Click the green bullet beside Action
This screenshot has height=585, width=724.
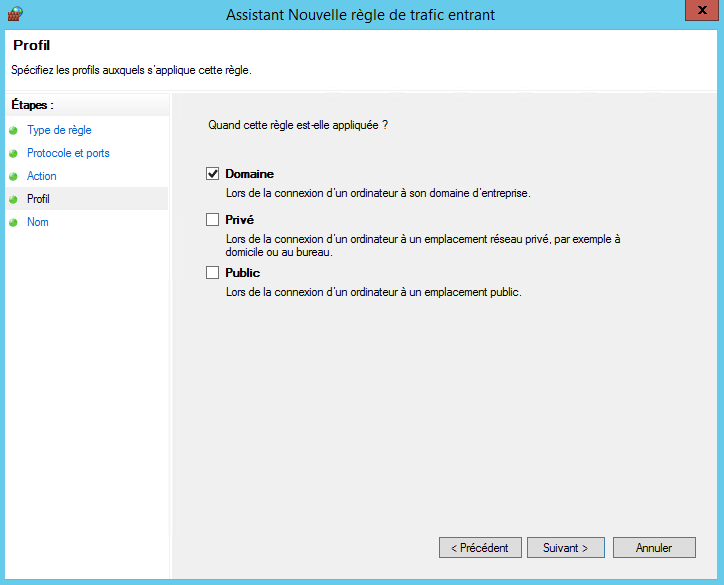pos(13,177)
